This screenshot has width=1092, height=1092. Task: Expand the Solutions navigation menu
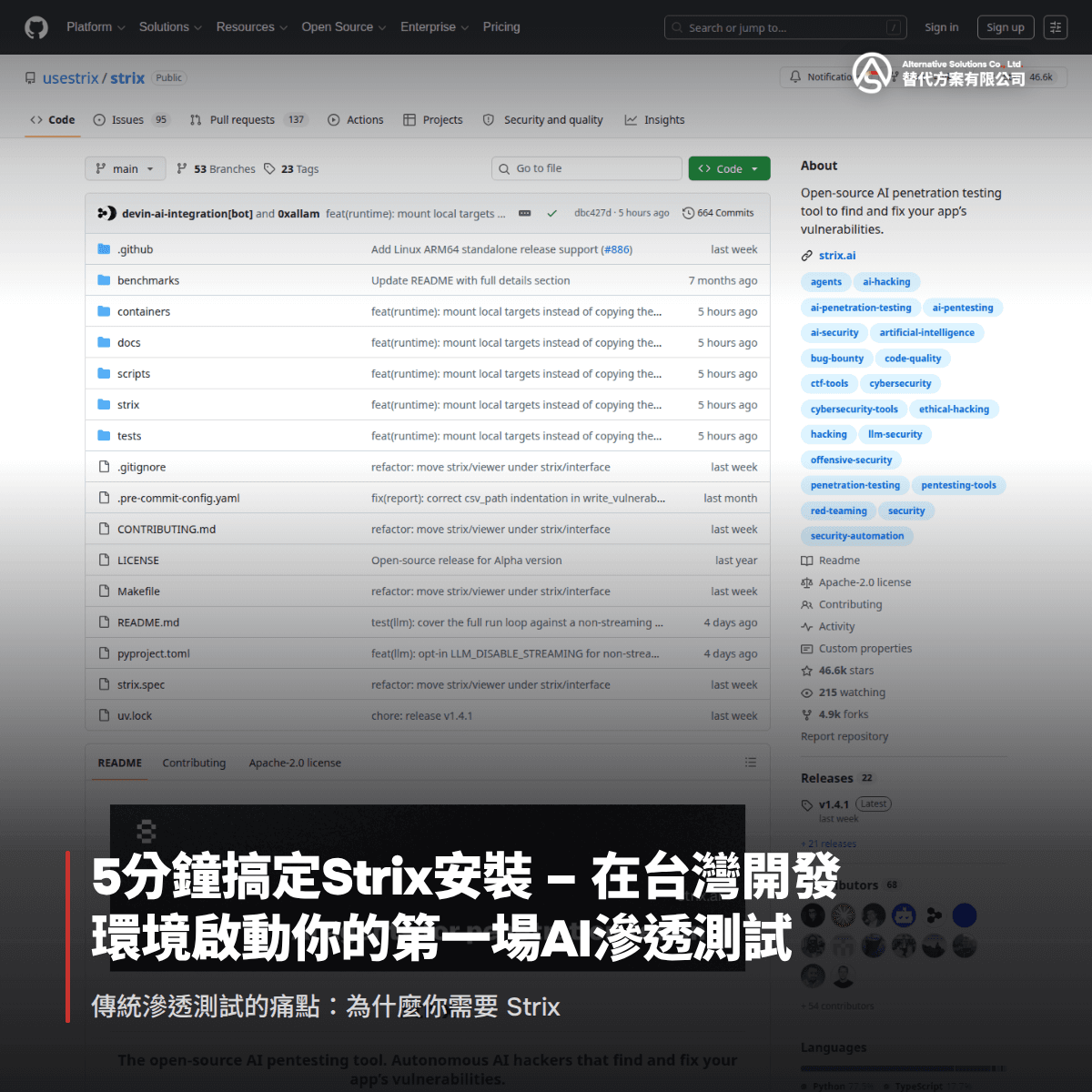click(x=170, y=27)
